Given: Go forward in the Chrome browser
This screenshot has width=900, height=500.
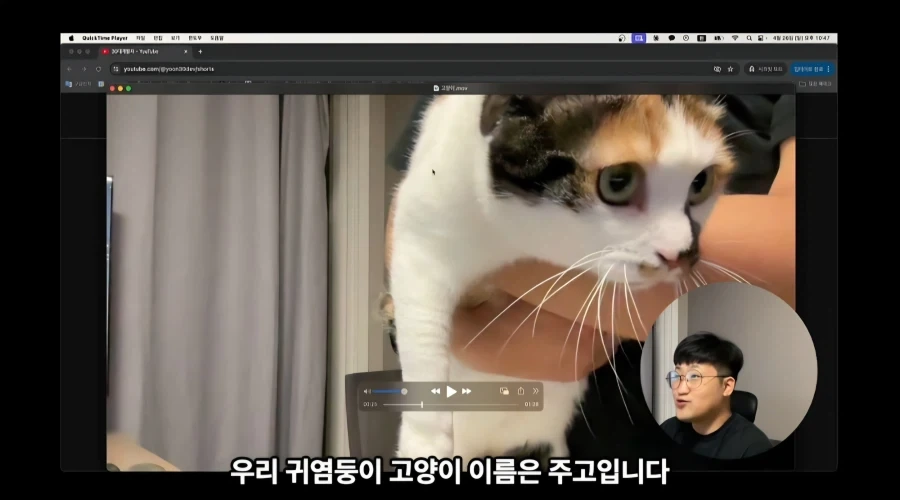Looking at the screenshot, I should click(84, 69).
